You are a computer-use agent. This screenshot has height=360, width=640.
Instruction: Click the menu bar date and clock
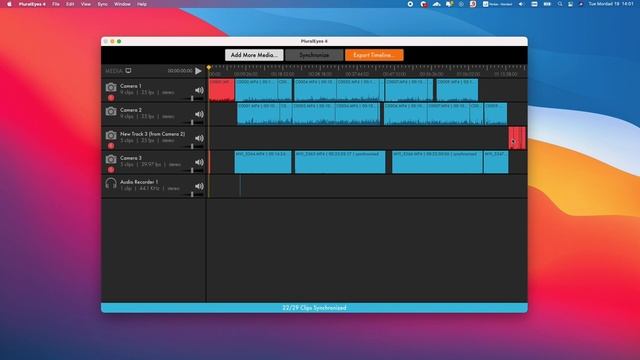click(x=611, y=4)
